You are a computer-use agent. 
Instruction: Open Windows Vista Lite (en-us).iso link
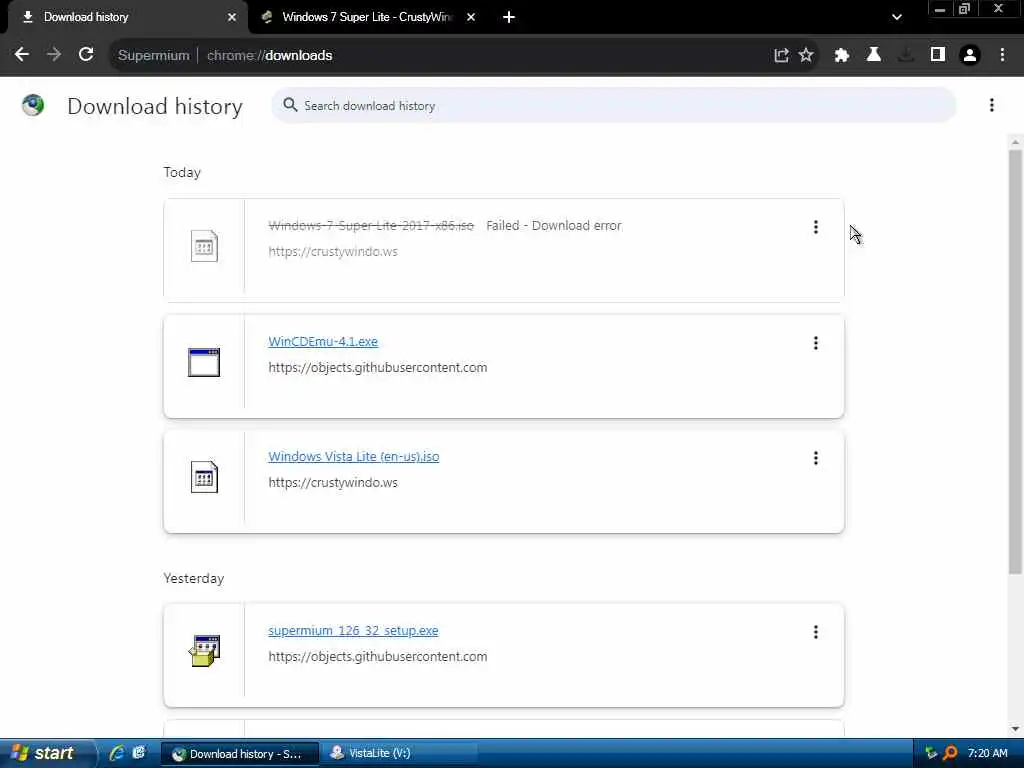353,456
